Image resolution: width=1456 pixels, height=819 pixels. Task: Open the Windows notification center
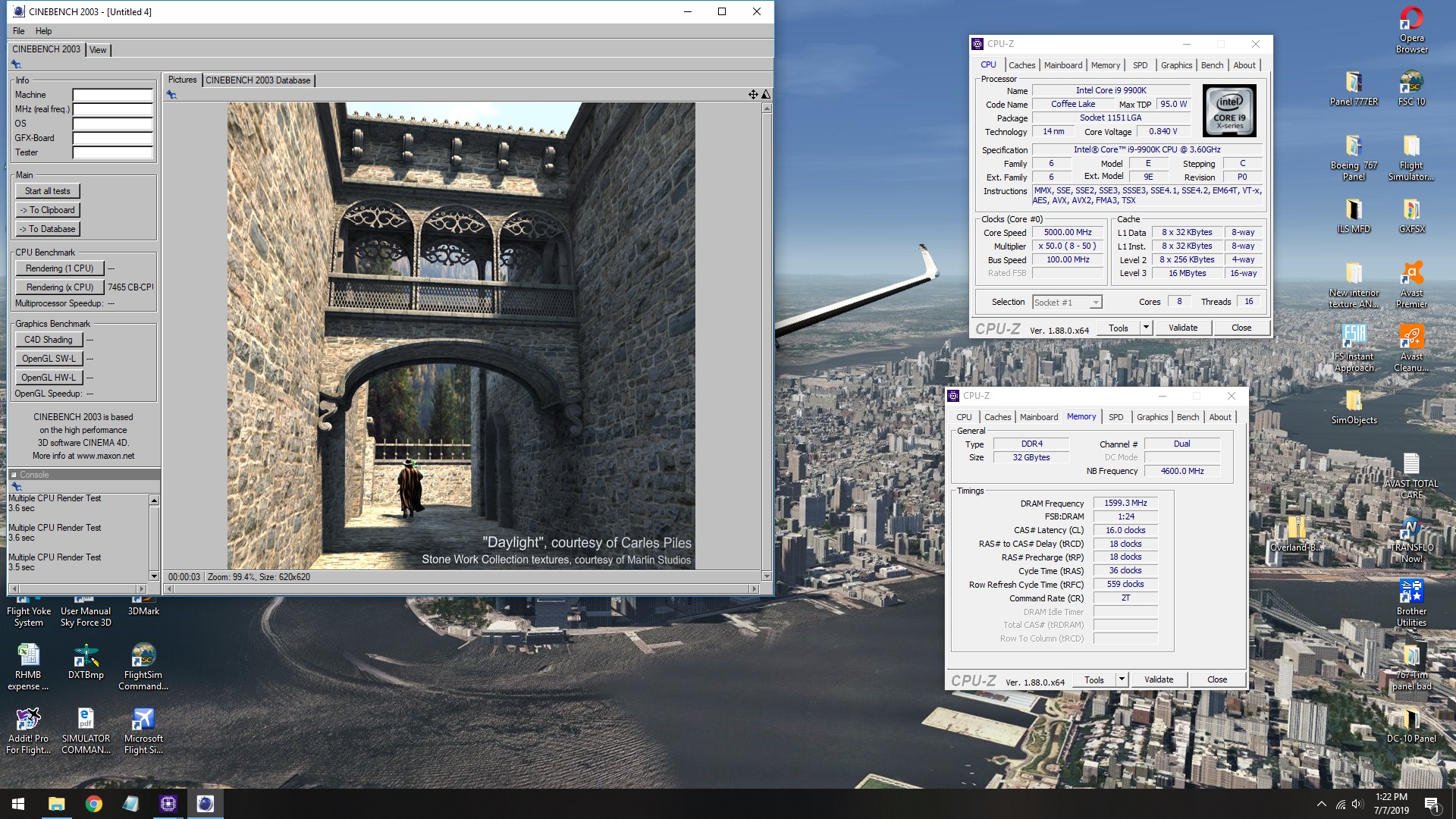1432,804
